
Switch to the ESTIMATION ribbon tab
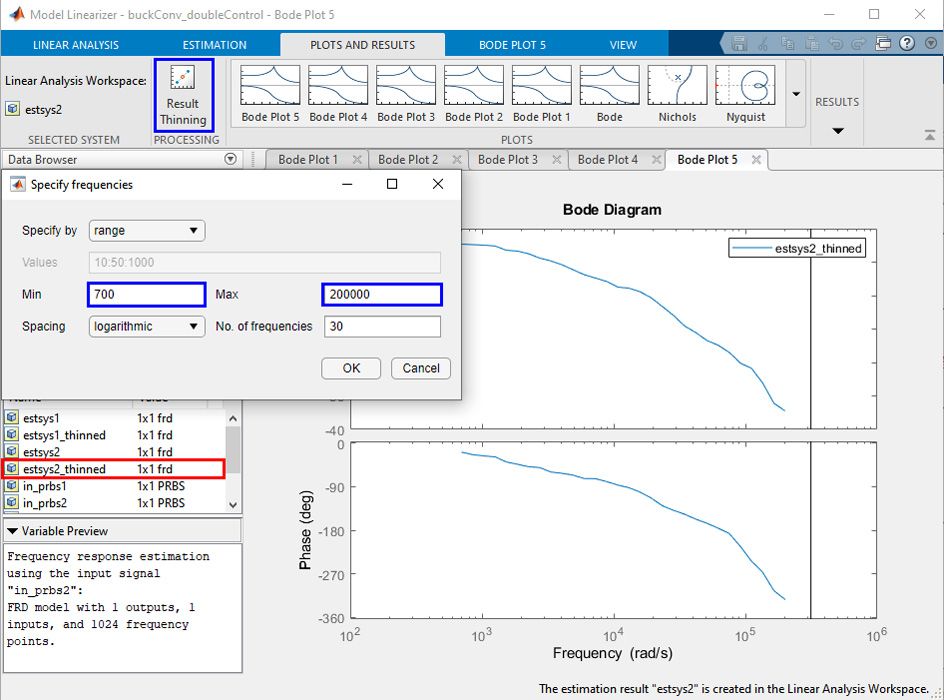(213, 44)
